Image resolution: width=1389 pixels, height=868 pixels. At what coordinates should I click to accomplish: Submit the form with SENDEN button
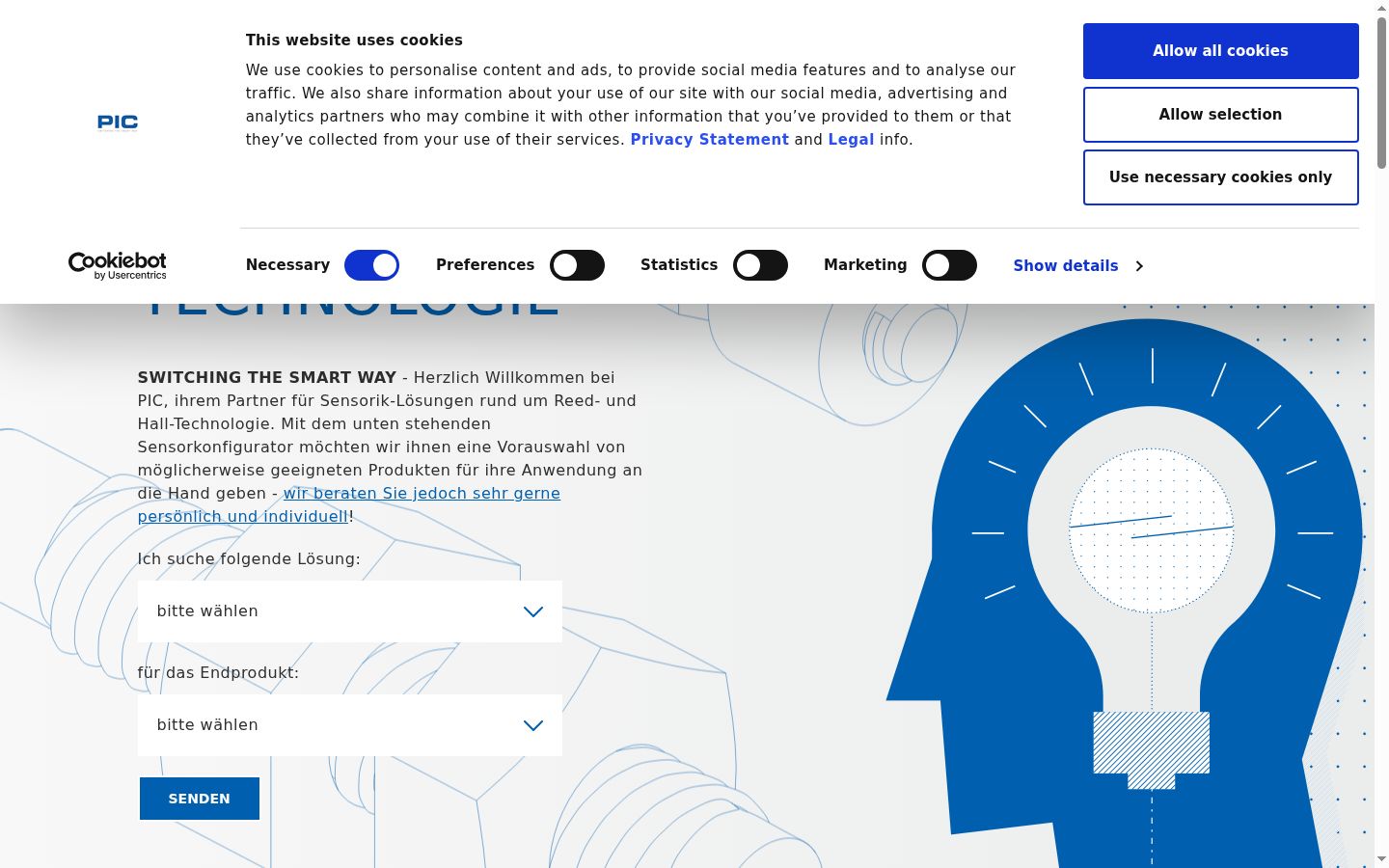[200, 799]
